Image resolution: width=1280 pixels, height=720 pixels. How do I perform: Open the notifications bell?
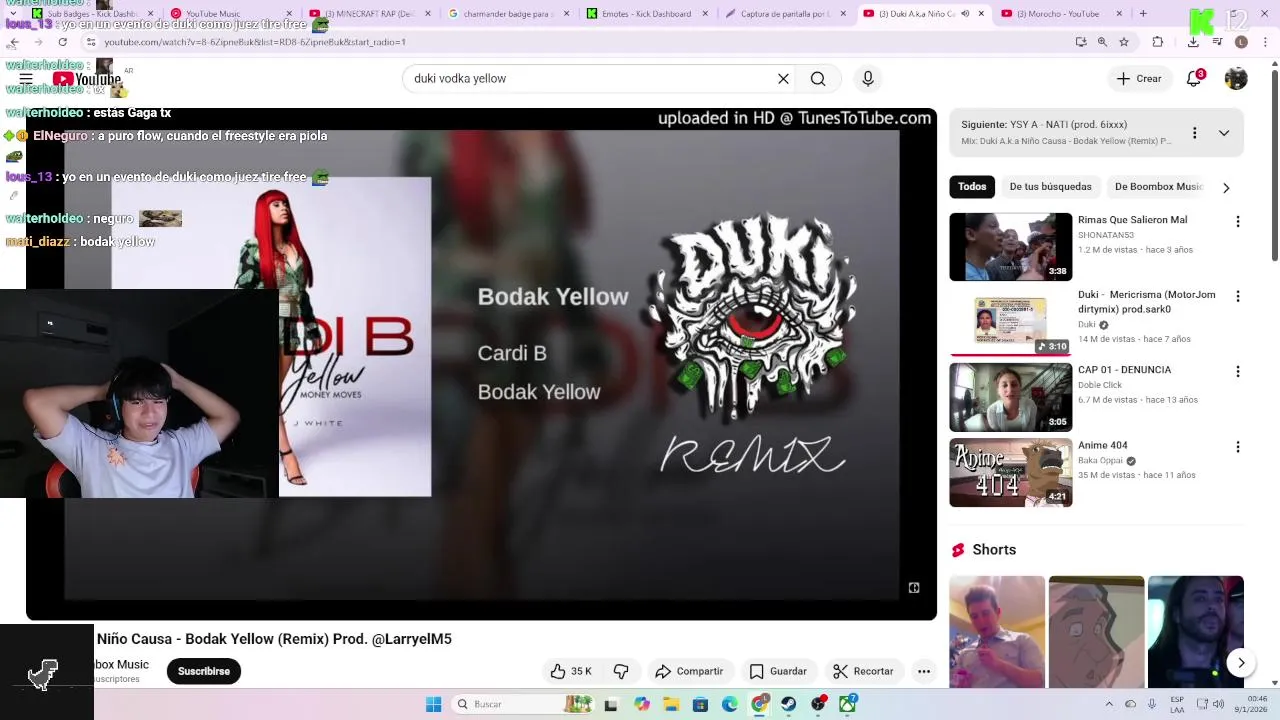1194,79
